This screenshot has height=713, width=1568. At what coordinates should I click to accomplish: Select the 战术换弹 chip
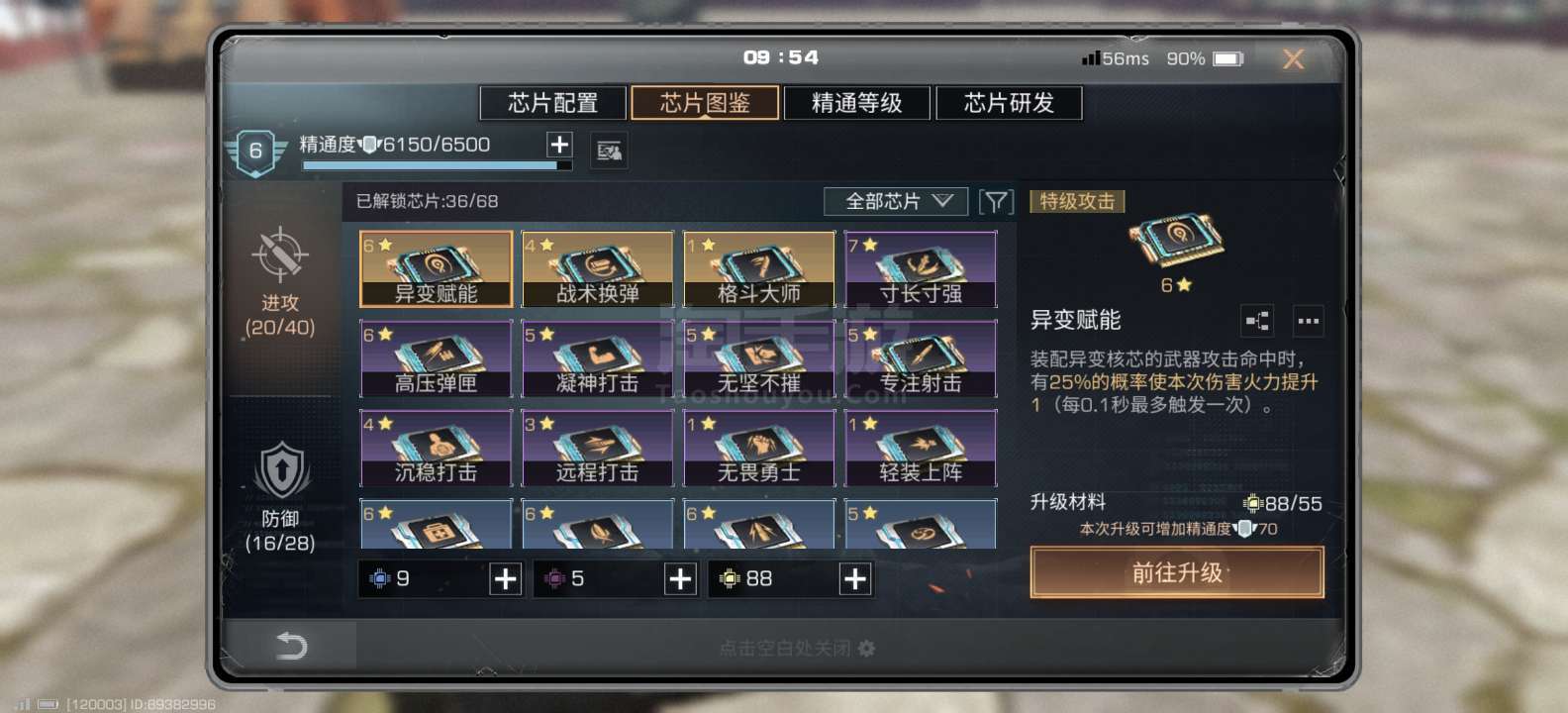(597, 269)
